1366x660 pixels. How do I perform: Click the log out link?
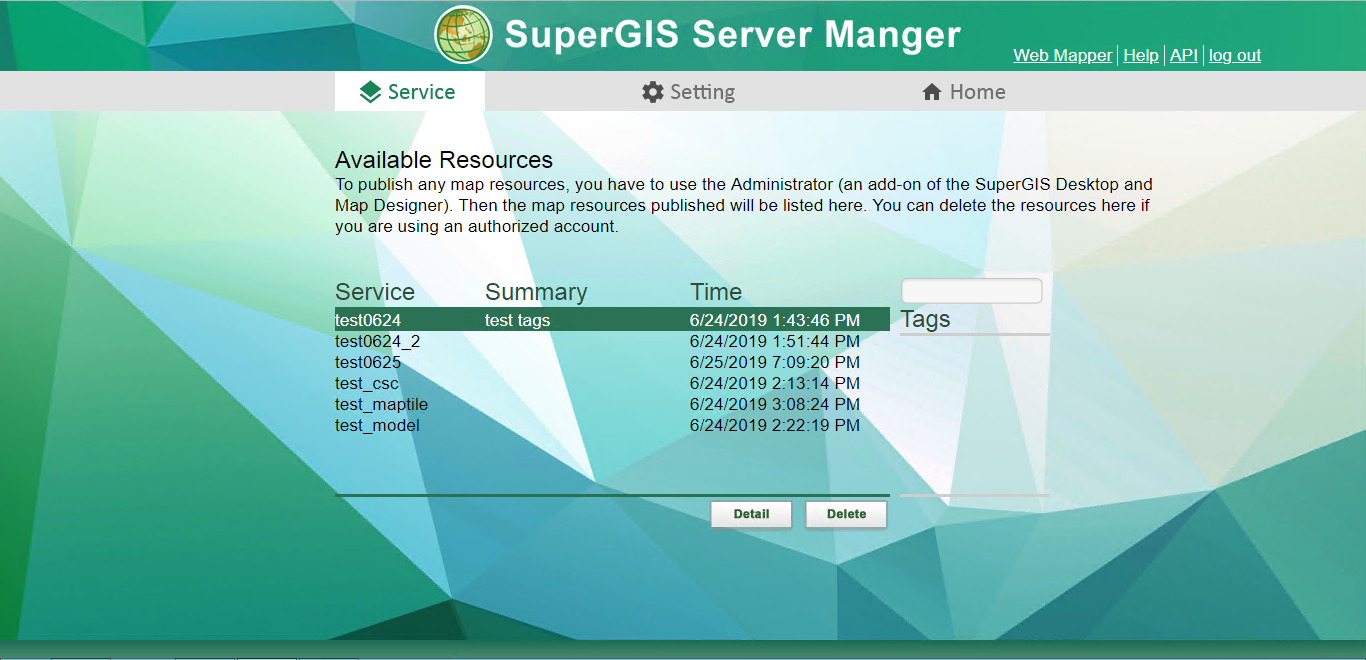[x=1235, y=55]
